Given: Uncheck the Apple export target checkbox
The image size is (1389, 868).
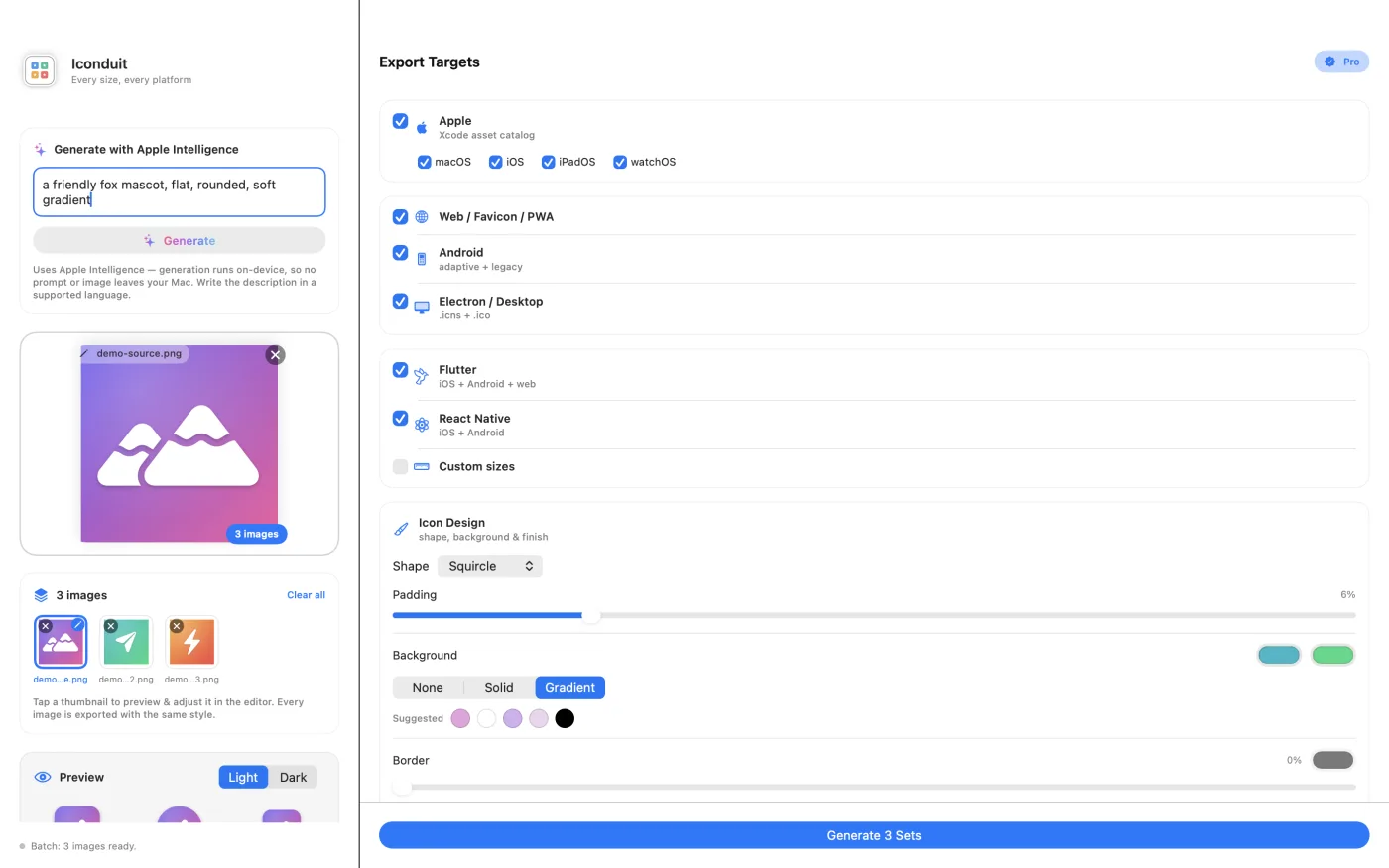Looking at the screenshot, I should tap(400, 121).
